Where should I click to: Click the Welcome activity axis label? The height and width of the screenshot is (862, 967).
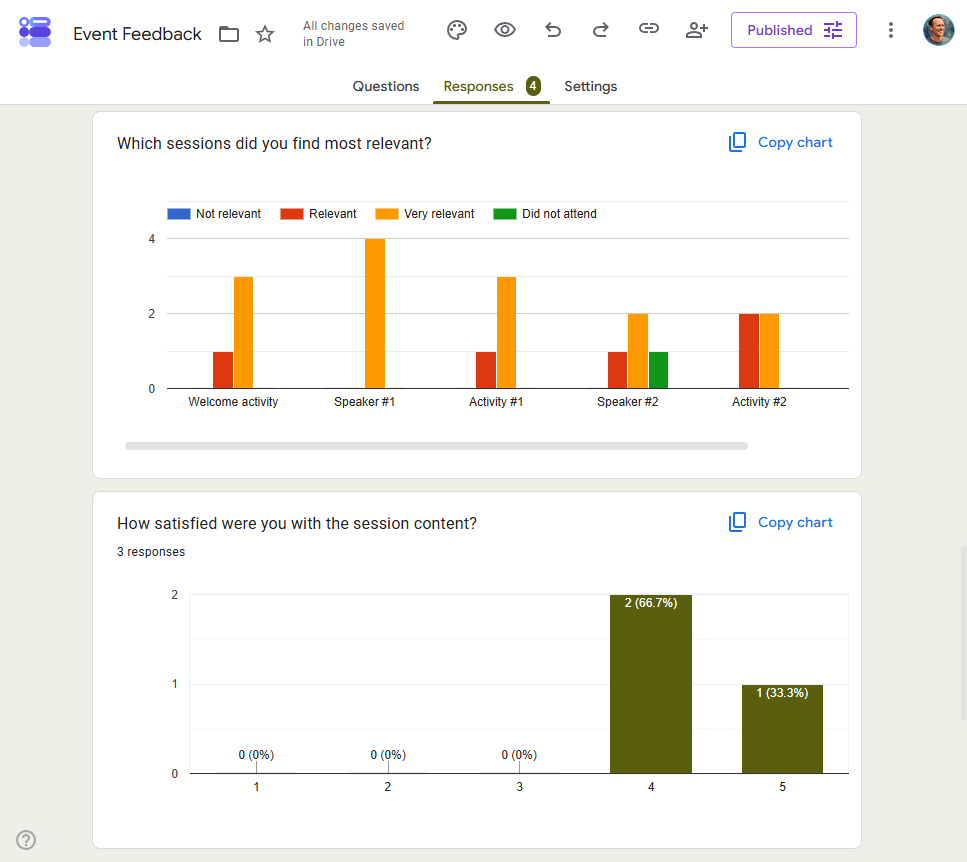233,402
